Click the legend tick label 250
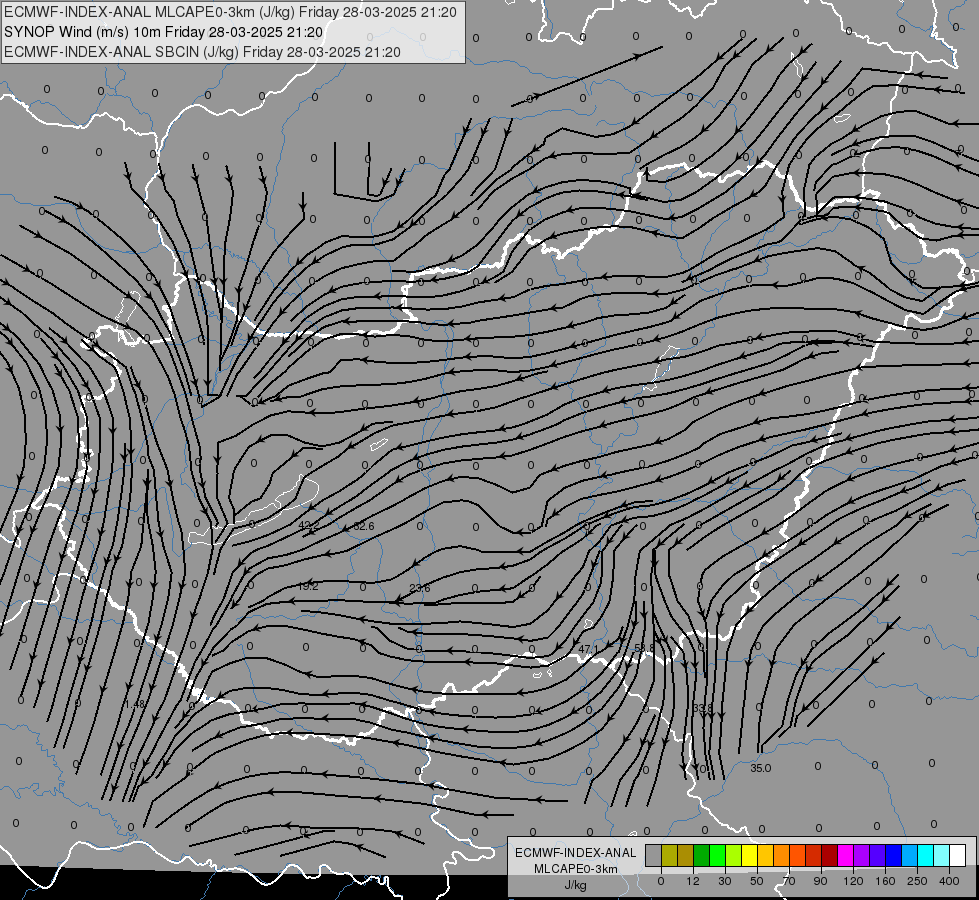Image resolution: width=979 pixels, height=900 pixels. click(917, 881)
